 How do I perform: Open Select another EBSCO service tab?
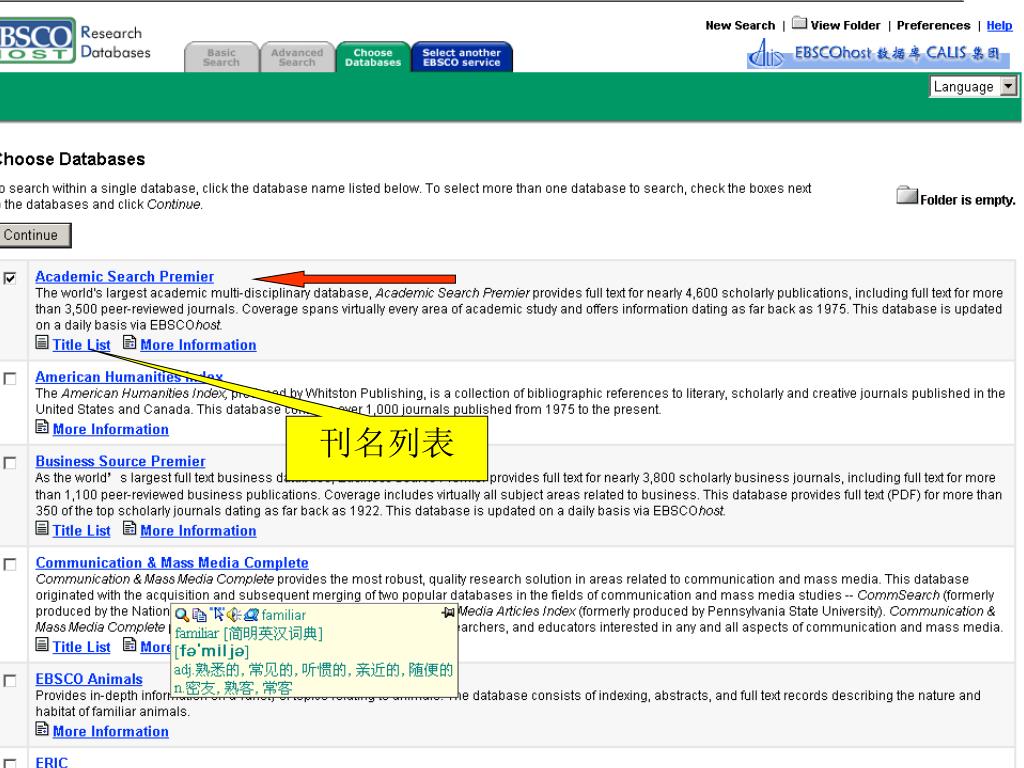[462, 57]
